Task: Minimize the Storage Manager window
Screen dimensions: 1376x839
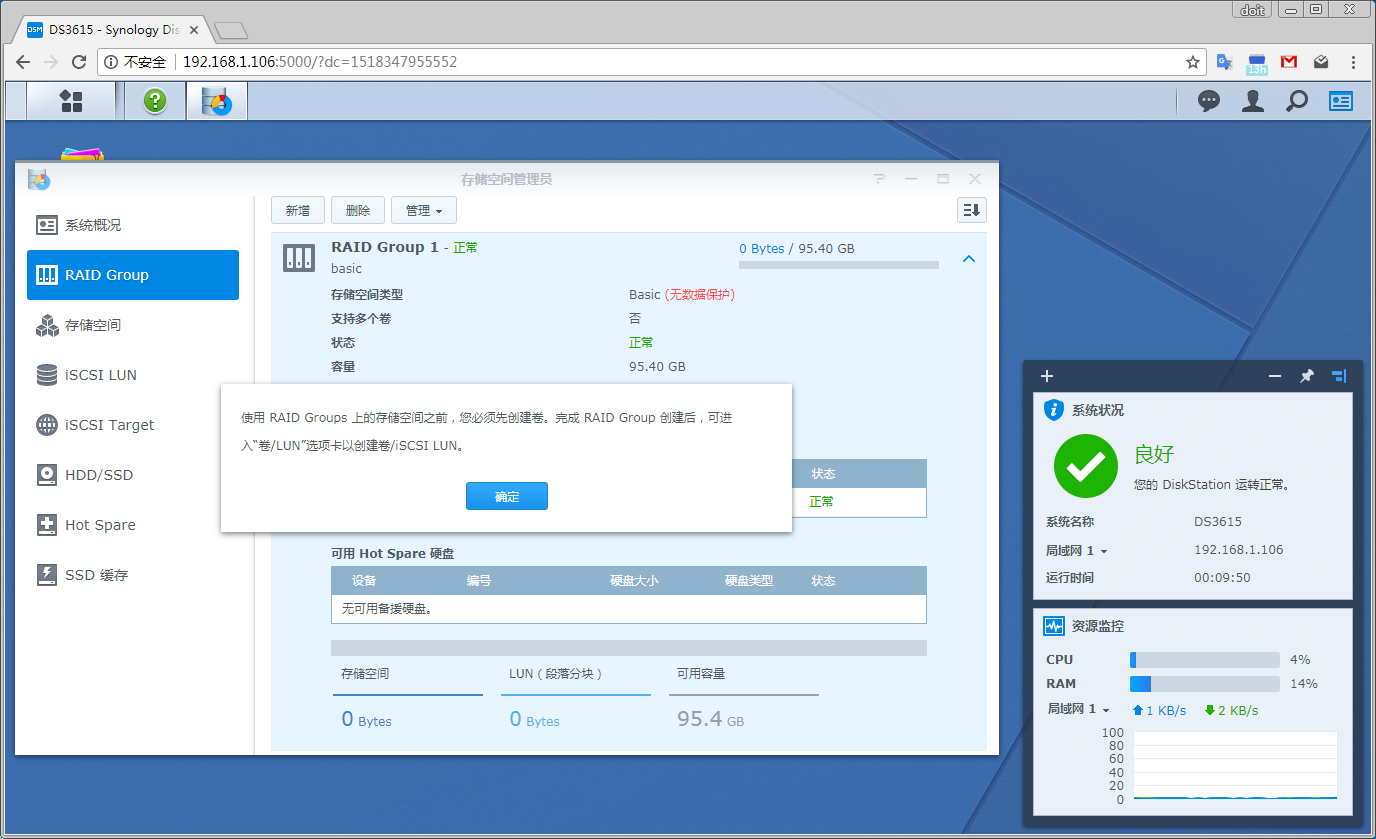Action: [x=911, y=179]
